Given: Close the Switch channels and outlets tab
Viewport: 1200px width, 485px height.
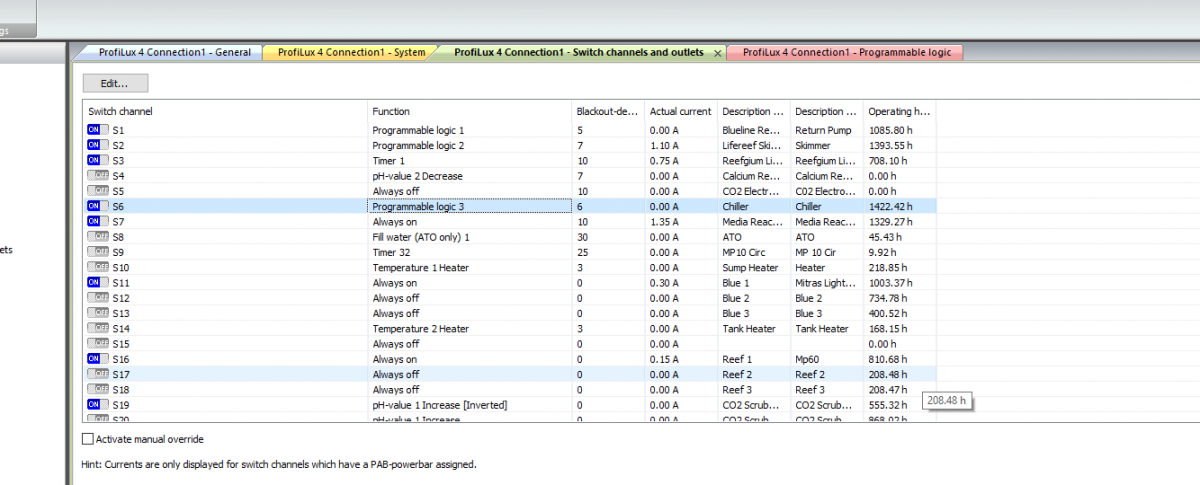Looking at the screenshot, I should tap(716, 53).
